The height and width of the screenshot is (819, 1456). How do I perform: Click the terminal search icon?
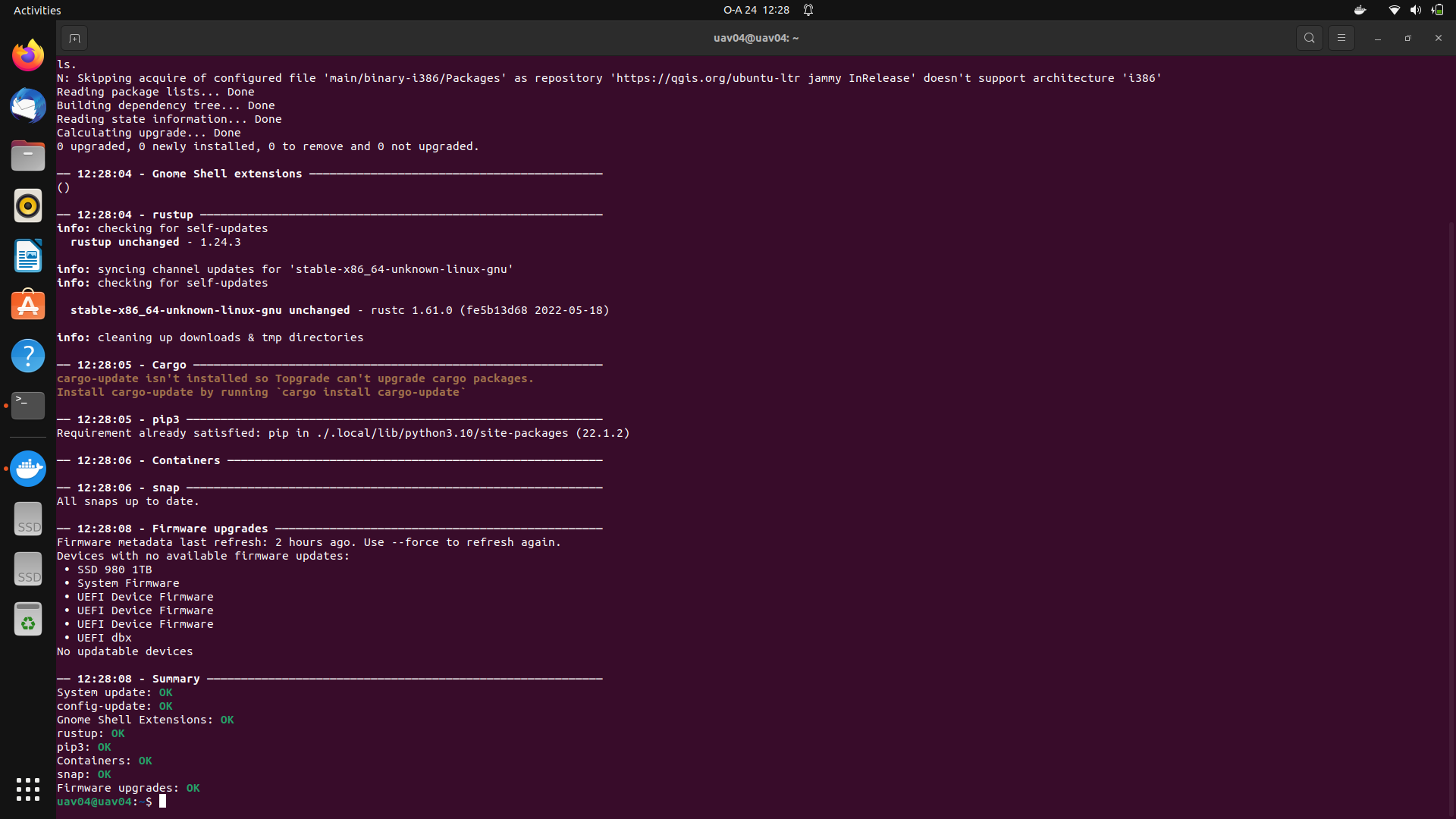1309,38
